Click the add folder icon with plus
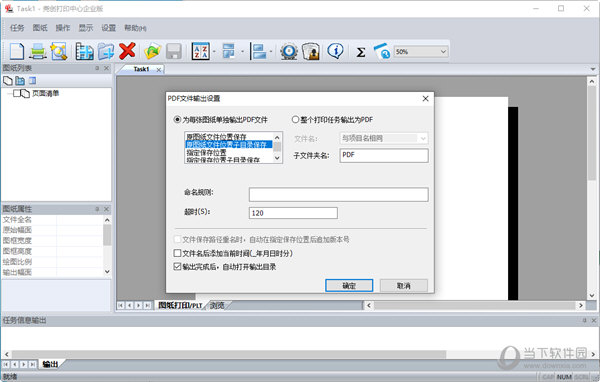Screen dimensions: 600x382 106,51
